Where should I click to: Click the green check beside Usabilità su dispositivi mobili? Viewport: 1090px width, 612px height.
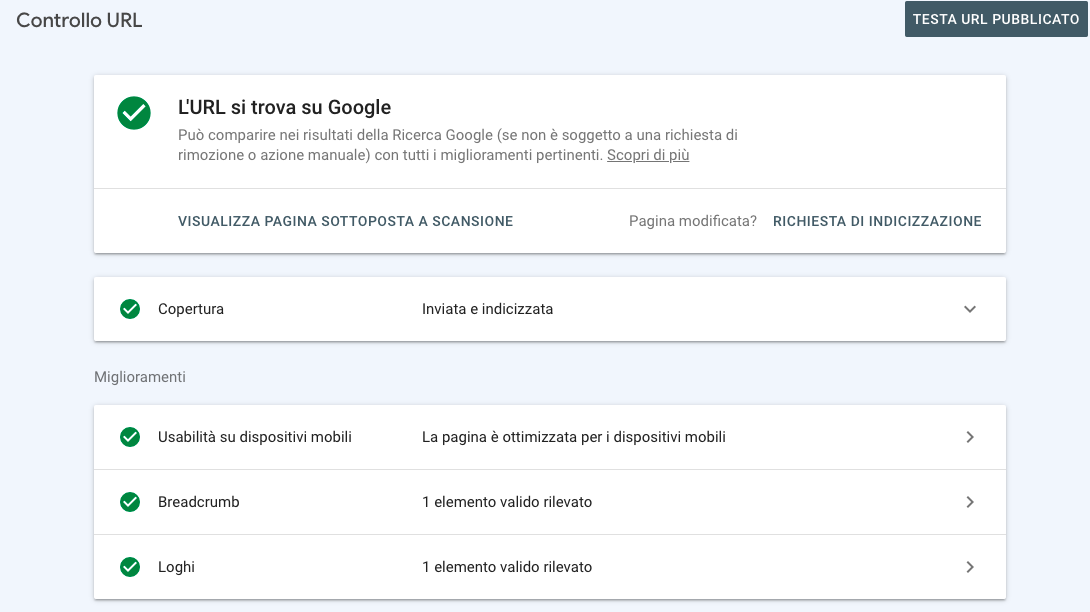tap(130, 437)
